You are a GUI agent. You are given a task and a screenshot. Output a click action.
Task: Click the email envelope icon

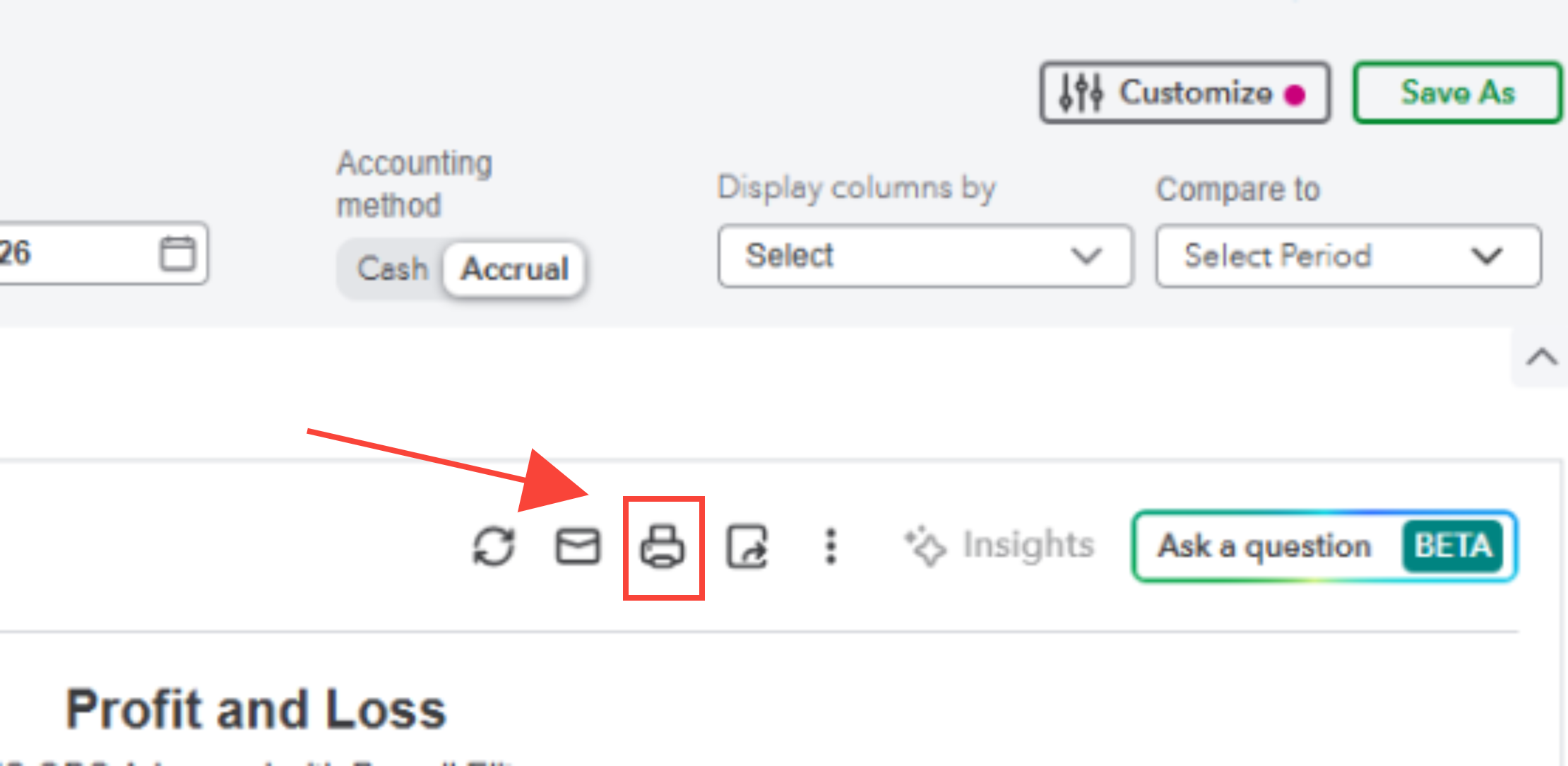pos(578,547)
